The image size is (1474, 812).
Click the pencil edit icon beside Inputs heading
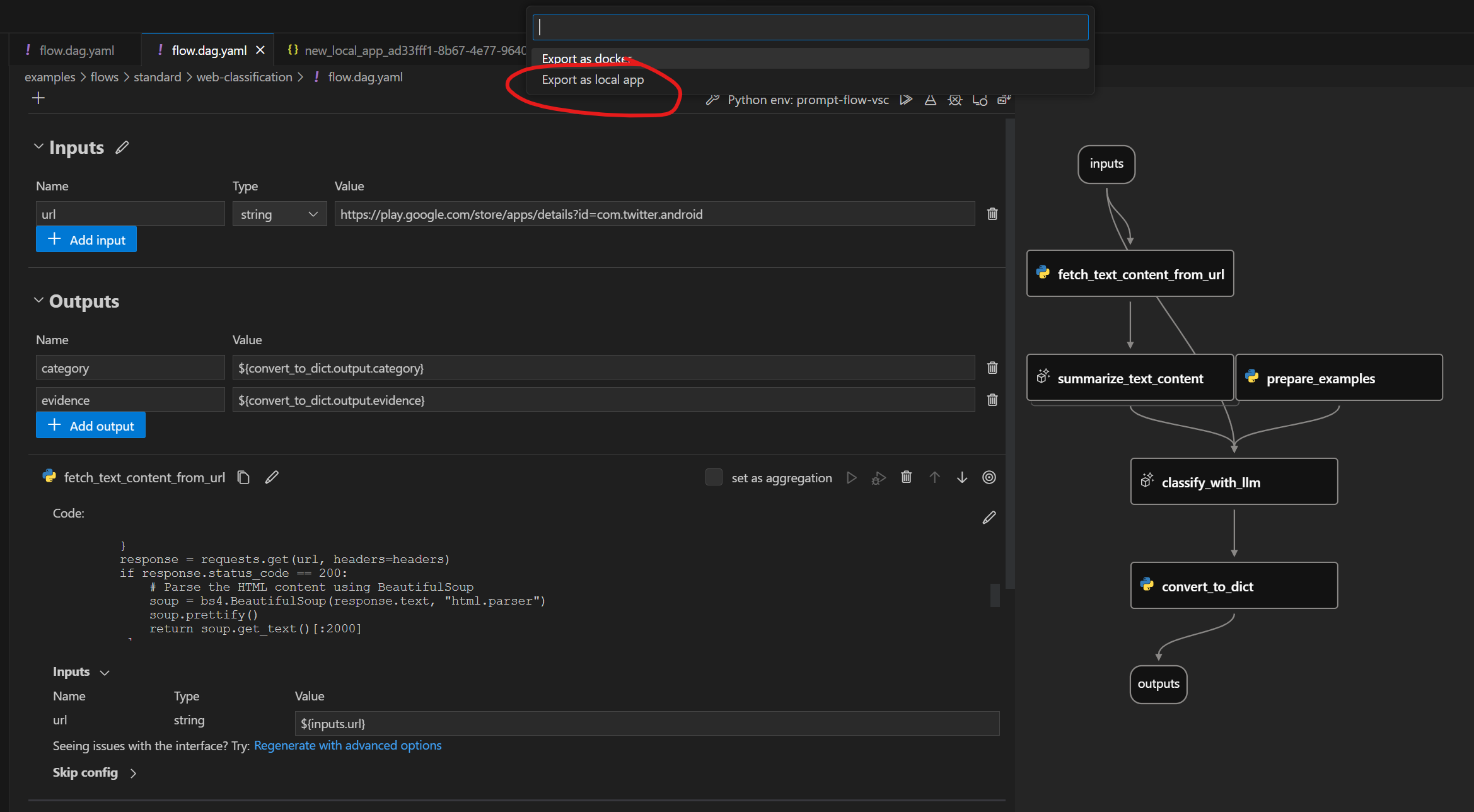tap(122, 147)
